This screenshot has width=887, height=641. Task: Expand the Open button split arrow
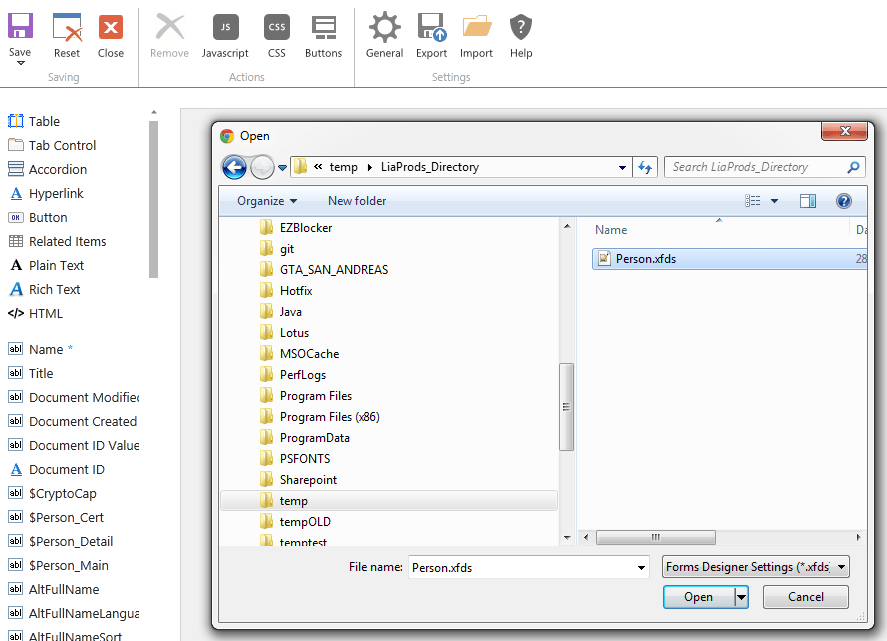741,597
